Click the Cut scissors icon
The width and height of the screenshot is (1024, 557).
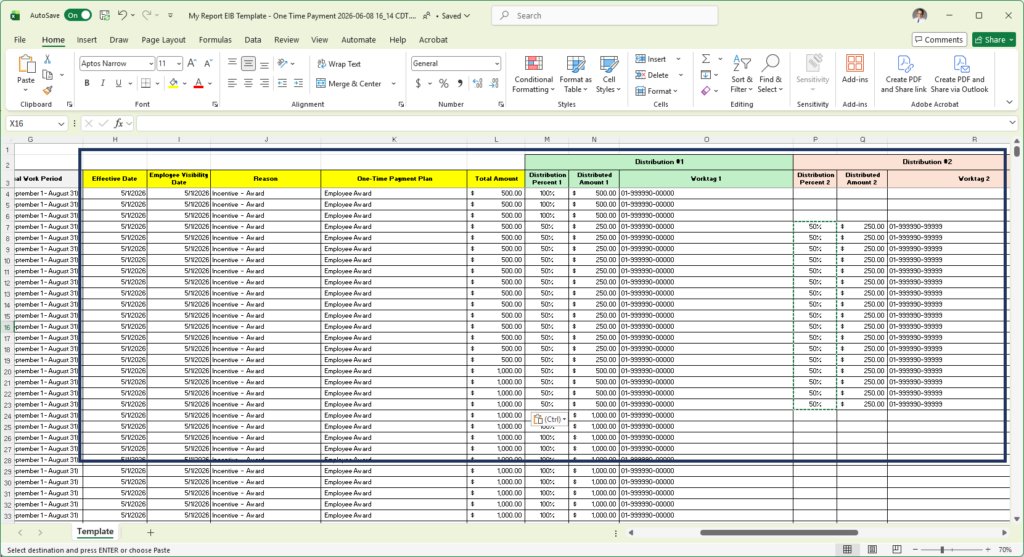(x=47, y=59)
